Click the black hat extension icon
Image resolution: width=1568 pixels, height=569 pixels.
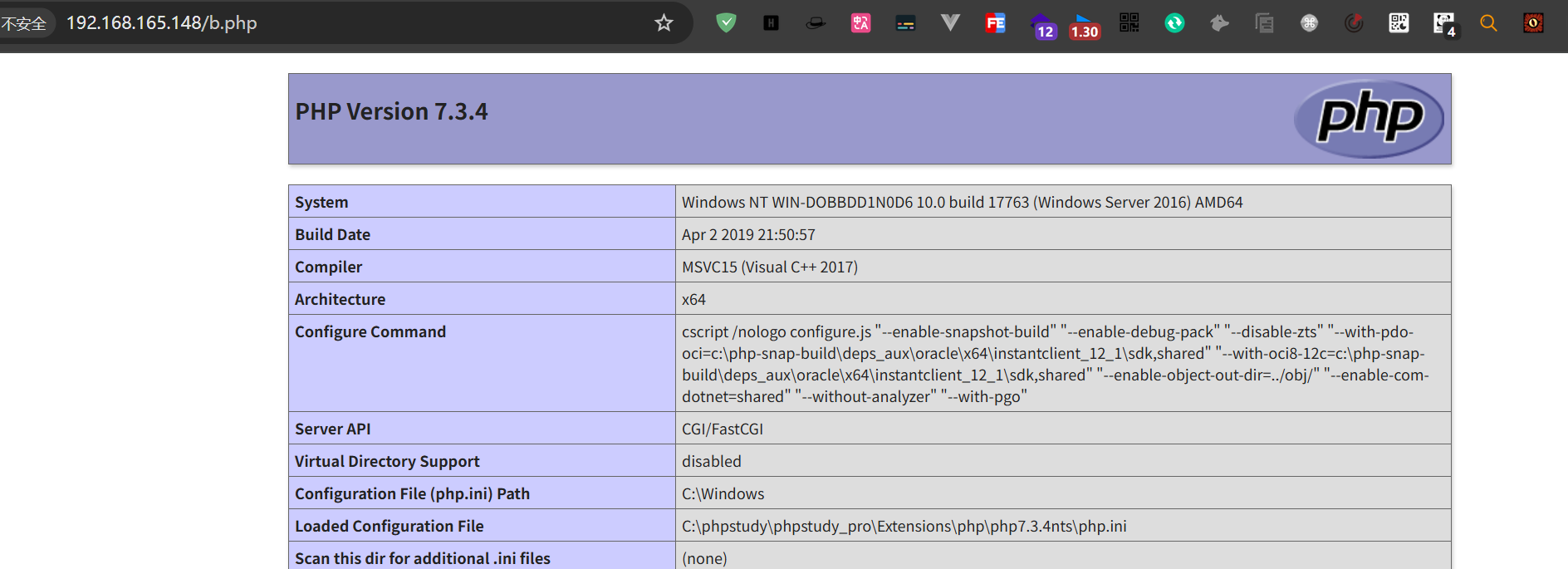(x=816, y=23)
